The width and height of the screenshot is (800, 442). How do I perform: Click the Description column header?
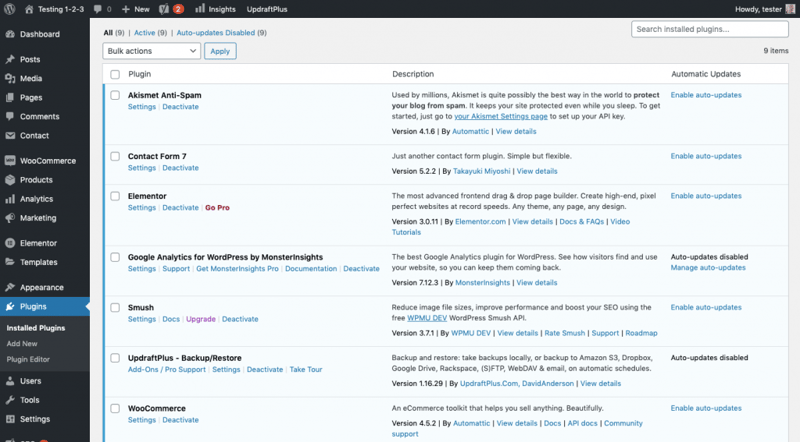pos(413,74)
